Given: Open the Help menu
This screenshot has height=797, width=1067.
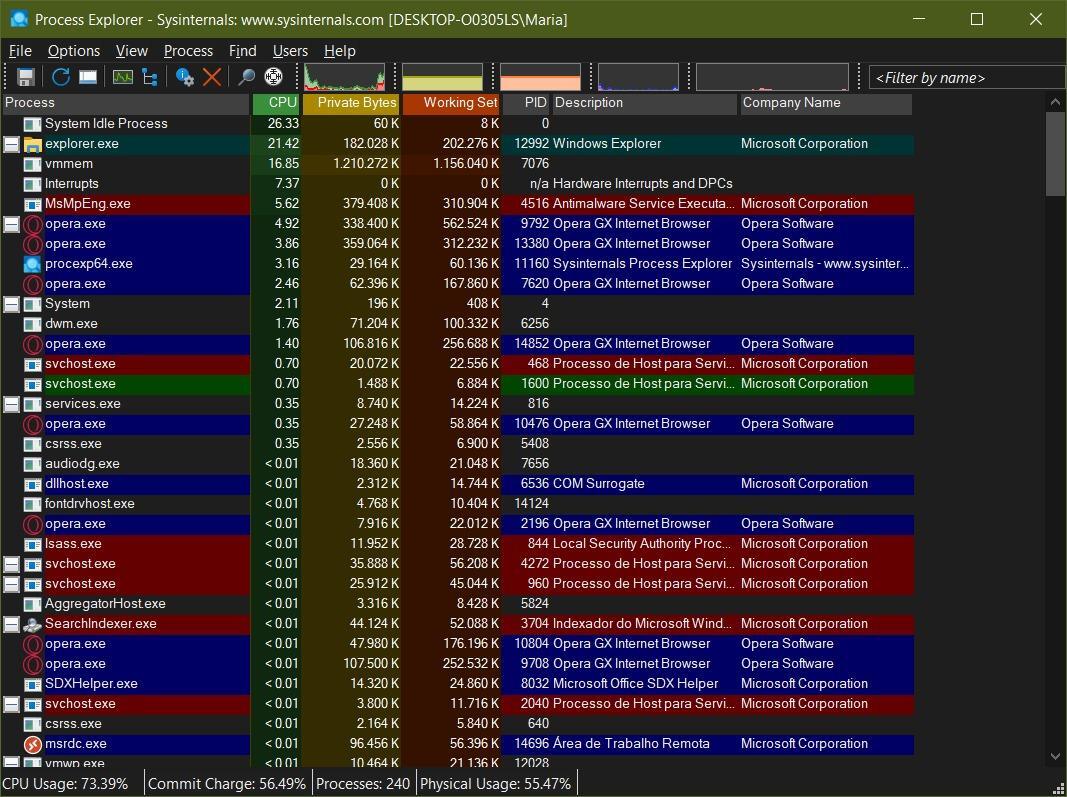Looking at the screenshot, I should [340, 51].
